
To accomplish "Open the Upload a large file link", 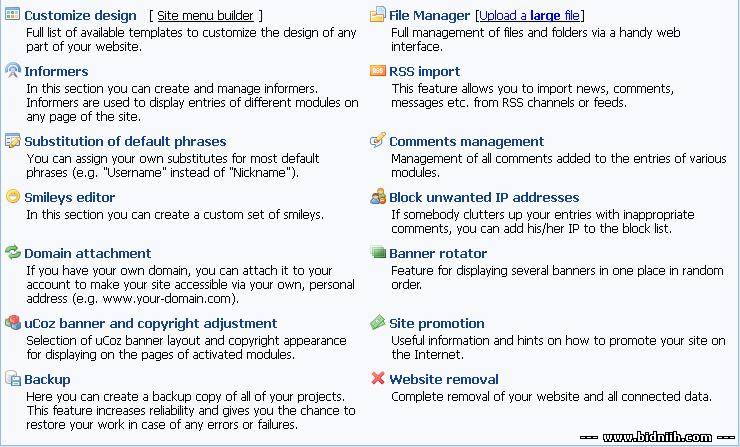I will point(530,16).
